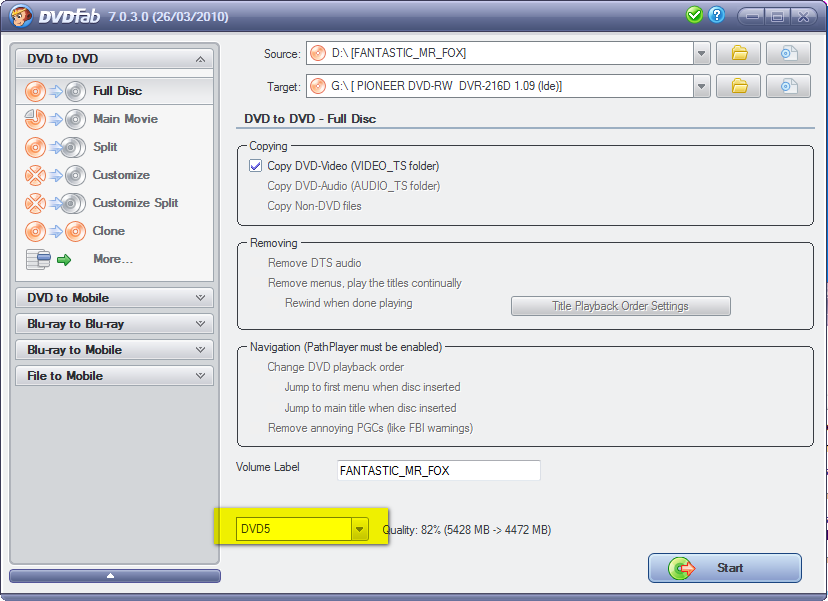The height and width of the screenshot is (601, 828).
Task: Select Customize Split copy mode
Action: coord(115,203)
